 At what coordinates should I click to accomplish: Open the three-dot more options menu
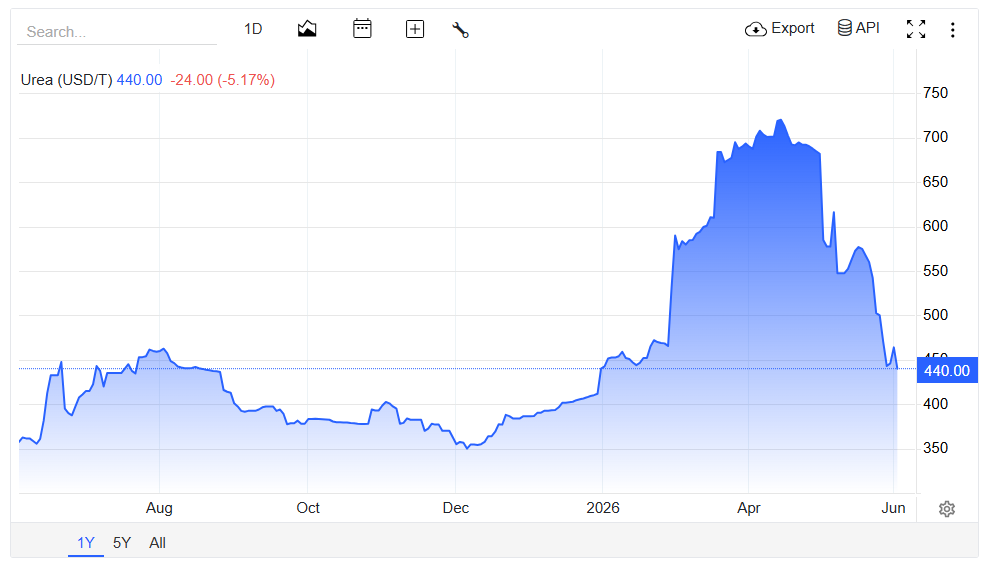point(952,30)
